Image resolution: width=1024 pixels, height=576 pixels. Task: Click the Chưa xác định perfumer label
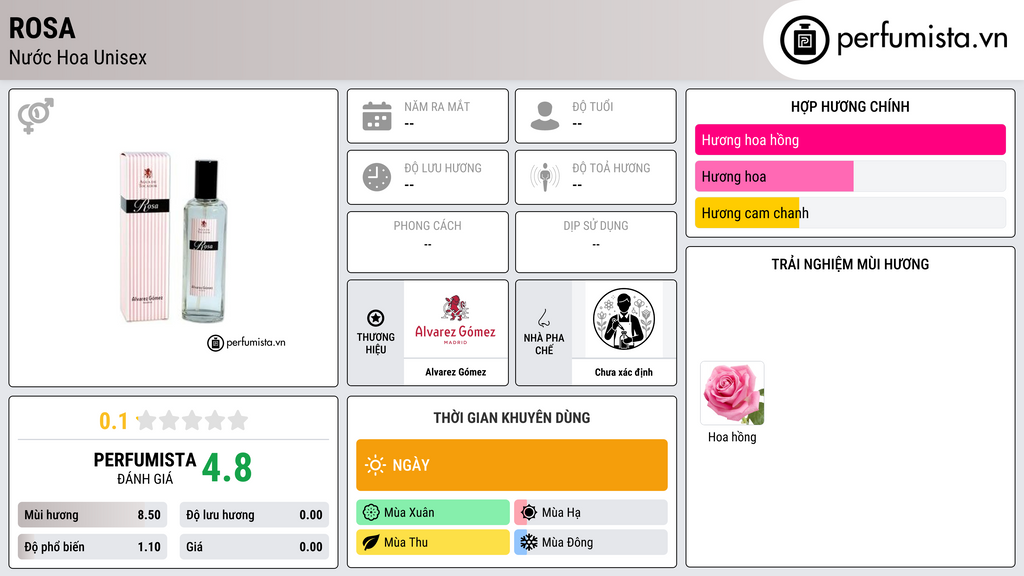[624, 372]
